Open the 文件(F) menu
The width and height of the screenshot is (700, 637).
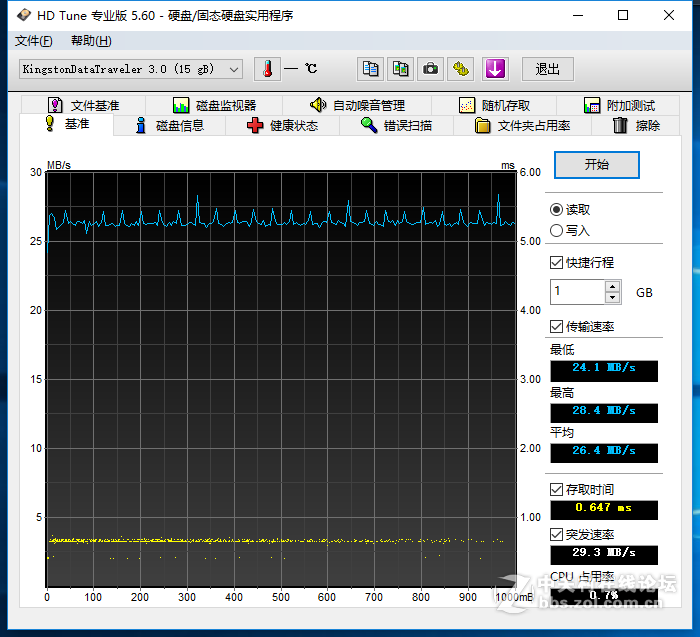click(33, 41)
